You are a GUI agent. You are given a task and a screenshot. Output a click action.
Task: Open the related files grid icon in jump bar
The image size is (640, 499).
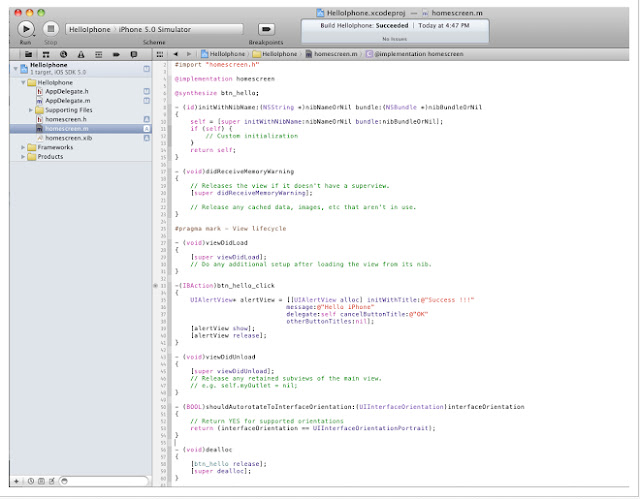click(x=160, y=54)
